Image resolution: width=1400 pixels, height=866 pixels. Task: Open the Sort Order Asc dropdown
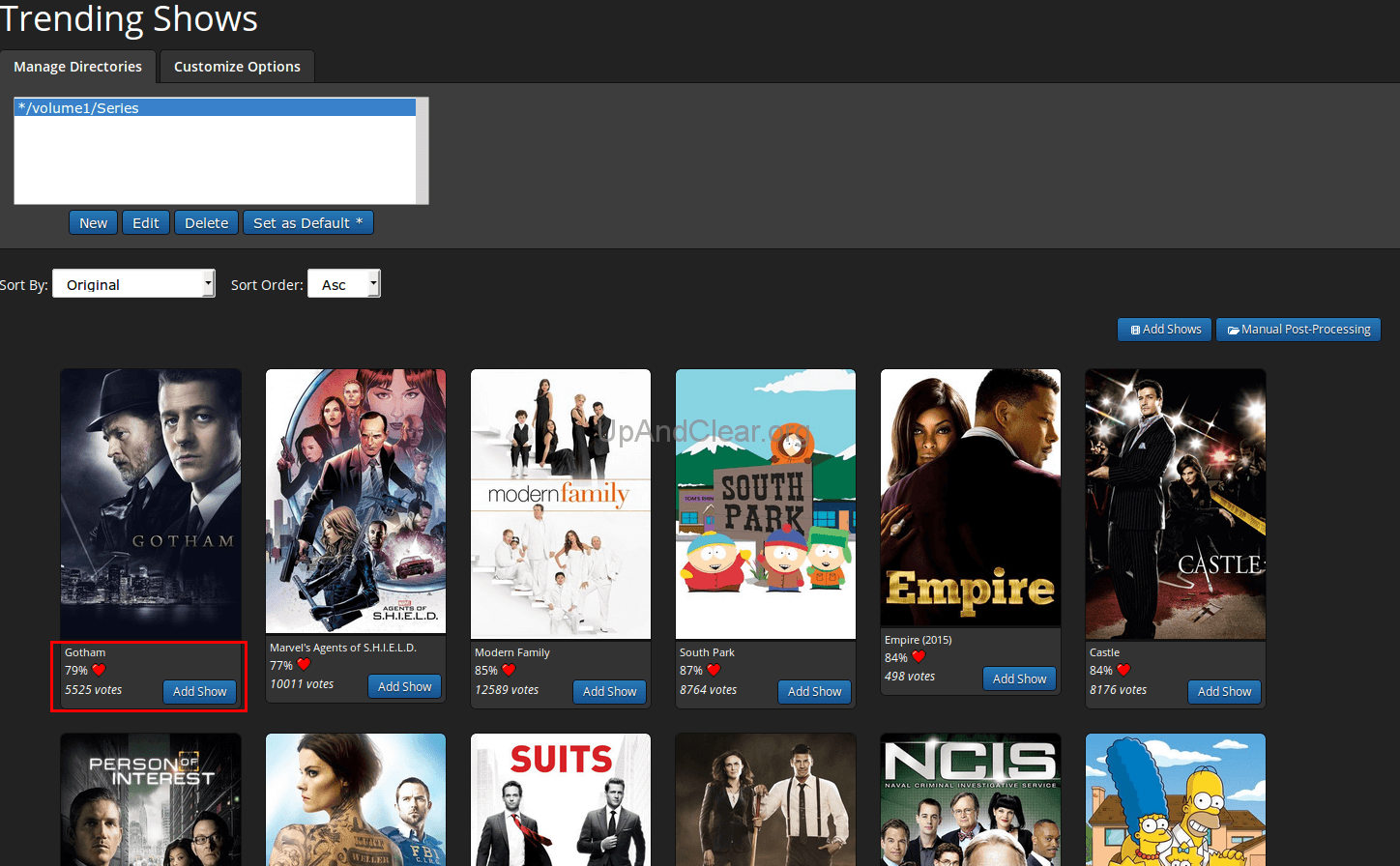click(344, 284)
